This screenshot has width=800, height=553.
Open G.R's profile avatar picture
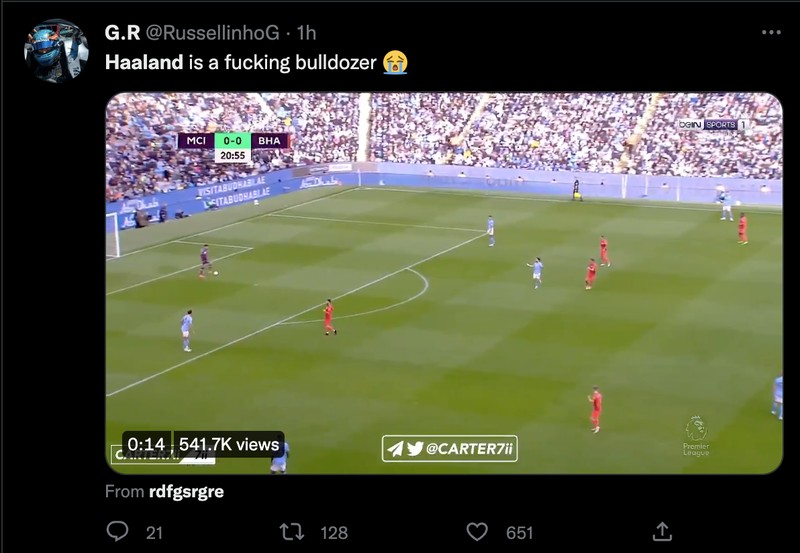pos(56,51)
